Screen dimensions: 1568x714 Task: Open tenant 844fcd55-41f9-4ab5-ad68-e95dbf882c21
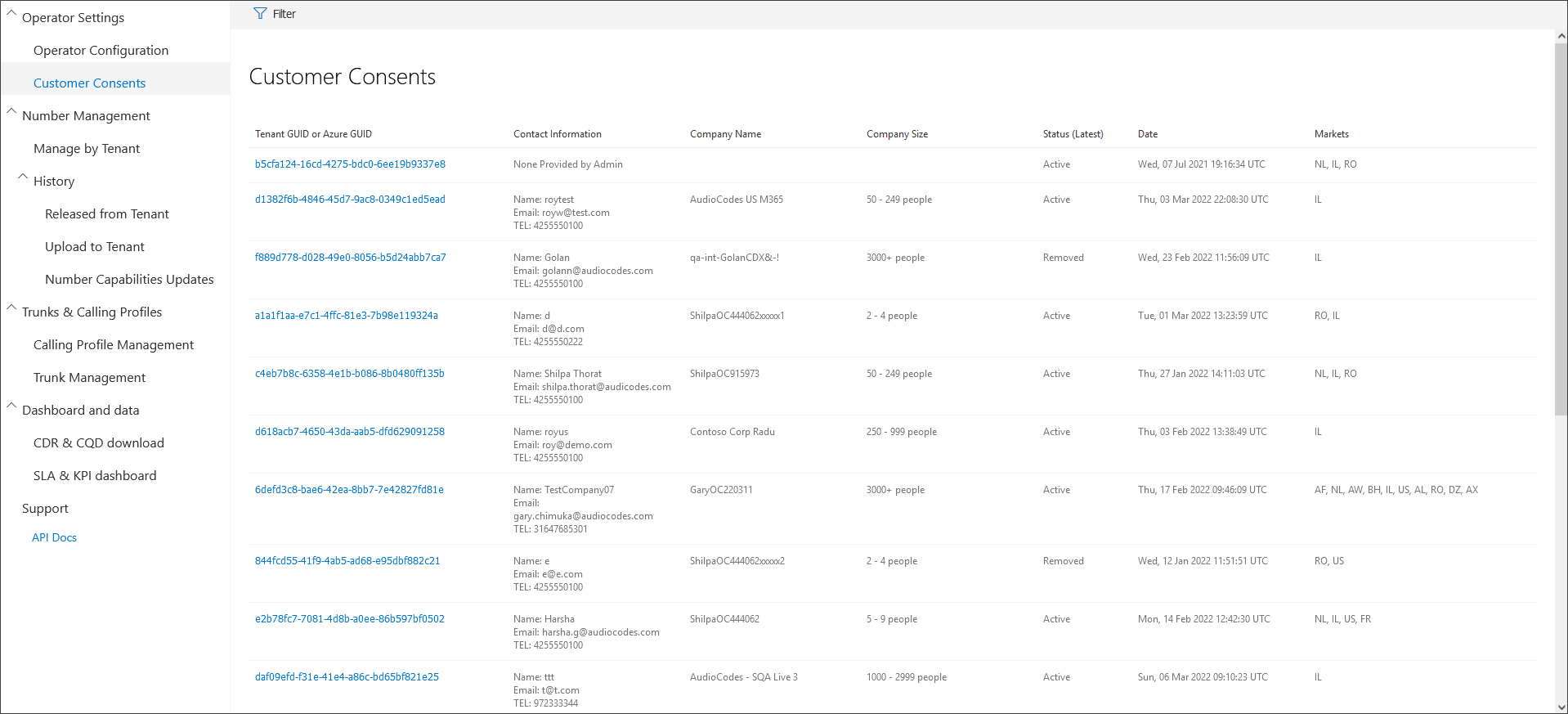347,561
